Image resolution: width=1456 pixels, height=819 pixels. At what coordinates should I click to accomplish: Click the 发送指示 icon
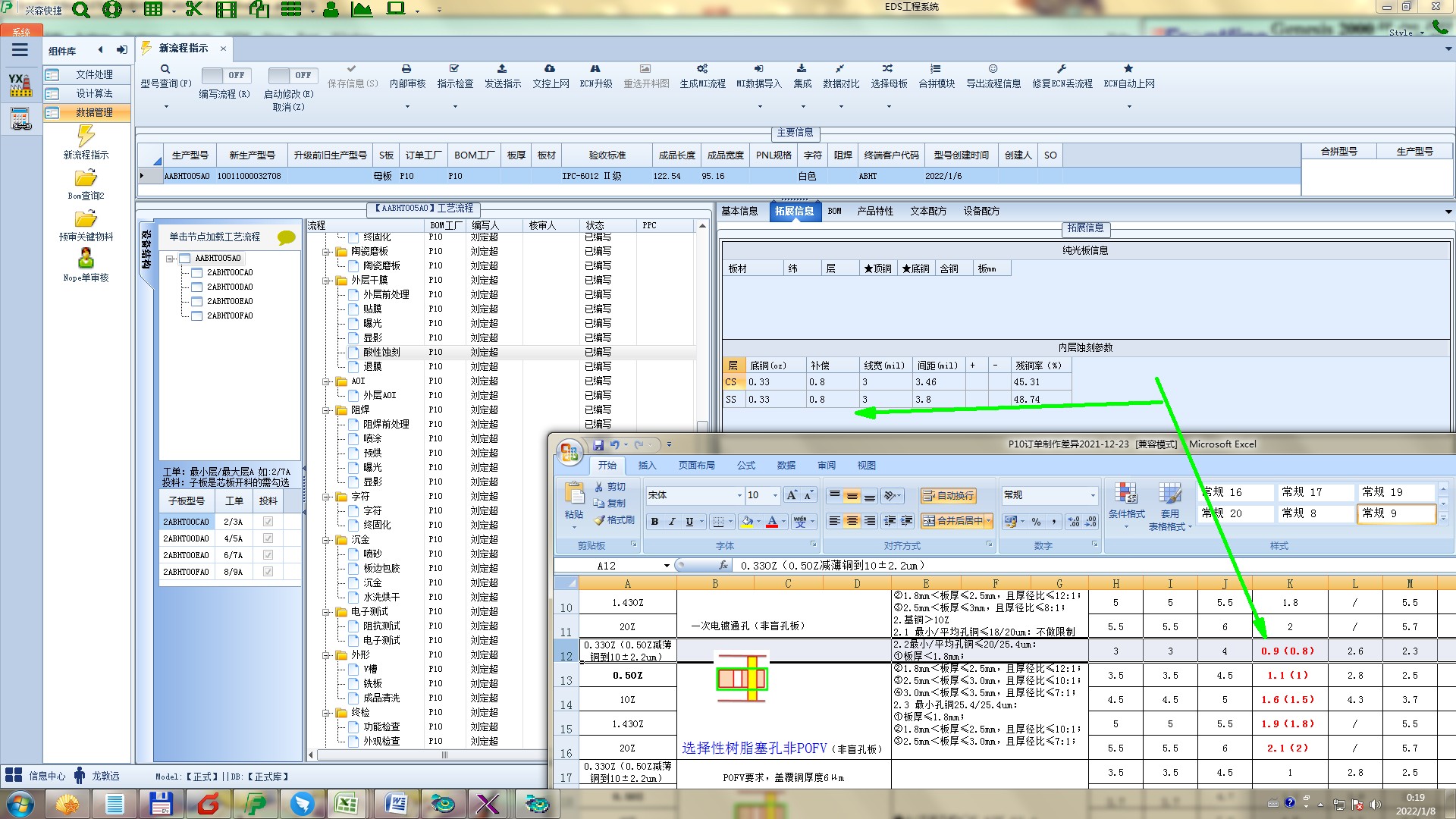pyautogui.click(x=502, y=69)
